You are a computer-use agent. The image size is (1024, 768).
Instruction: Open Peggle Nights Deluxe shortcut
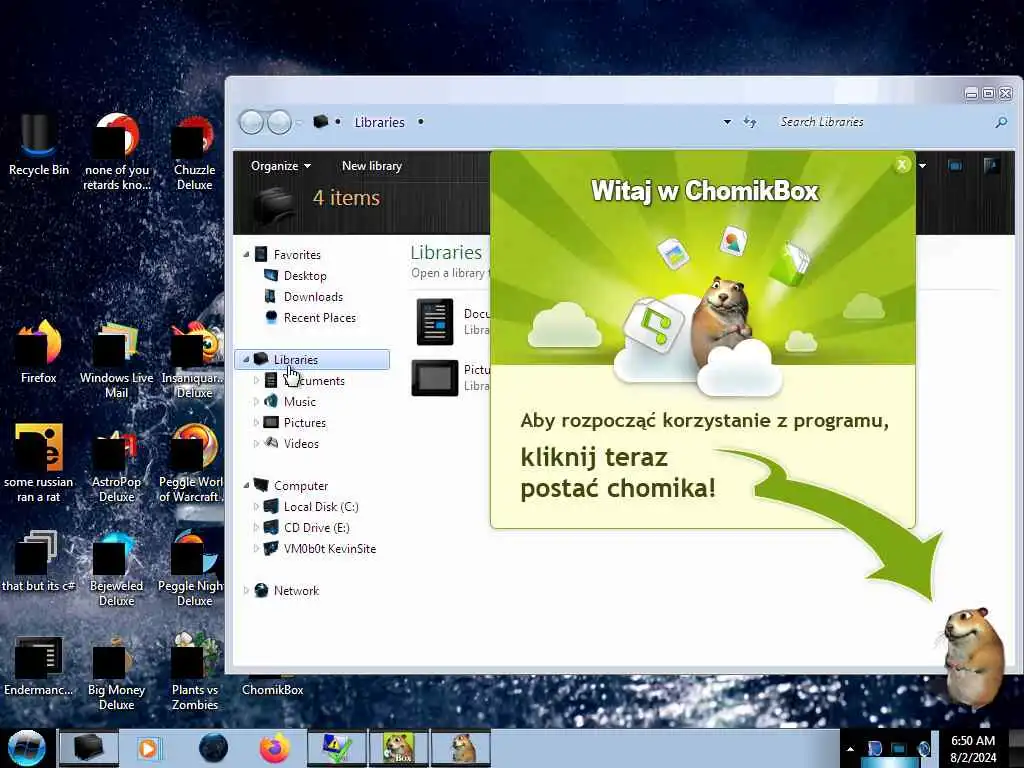click(x=191, y=568)
